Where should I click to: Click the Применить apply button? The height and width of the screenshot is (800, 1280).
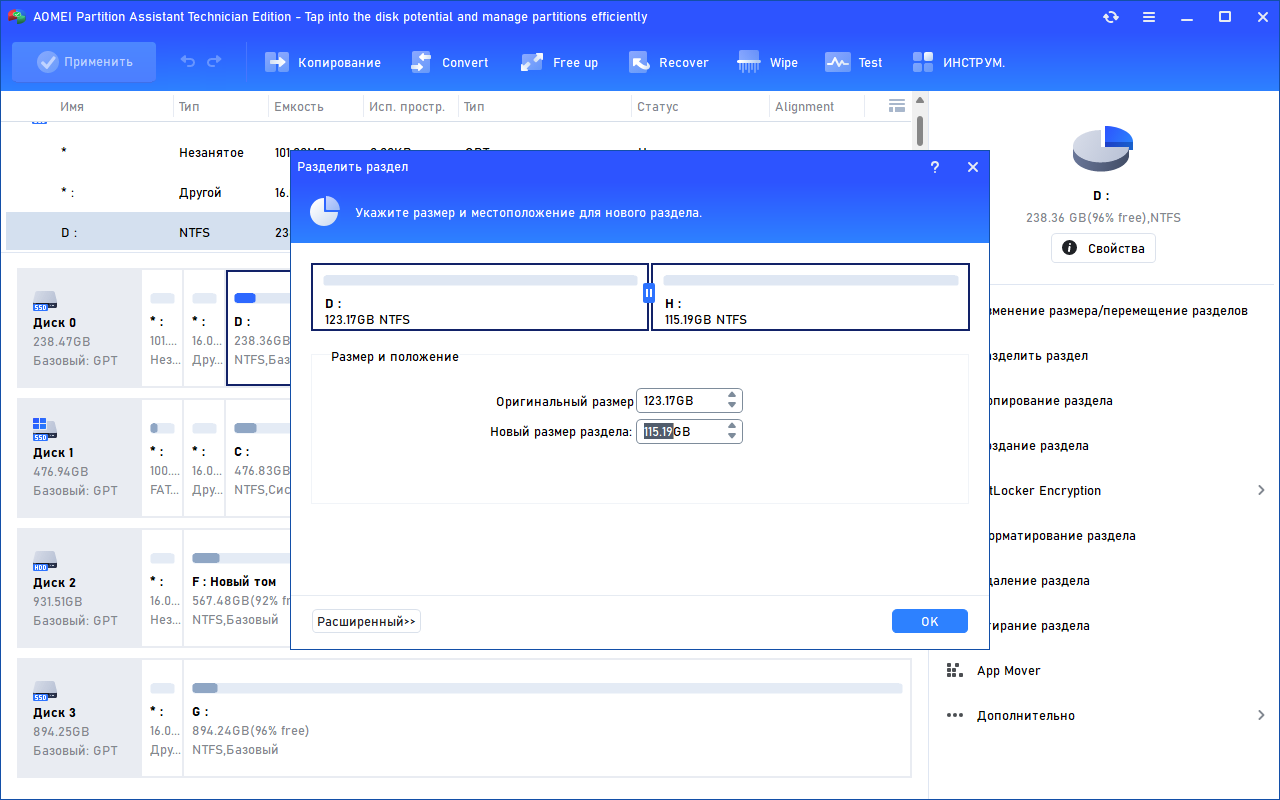[84, 62]
